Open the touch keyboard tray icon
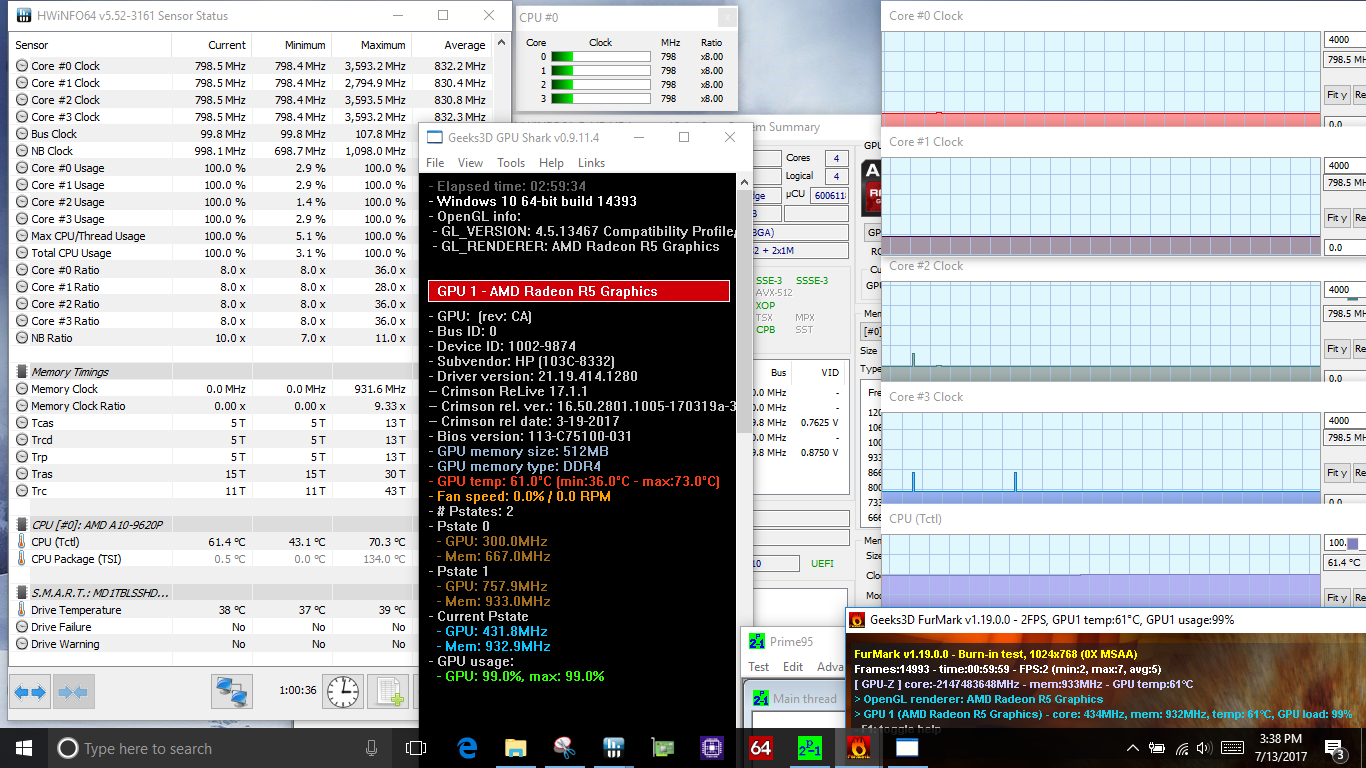The height and width of the screenshot is (768, 1366). click(x=1233, y=748)
